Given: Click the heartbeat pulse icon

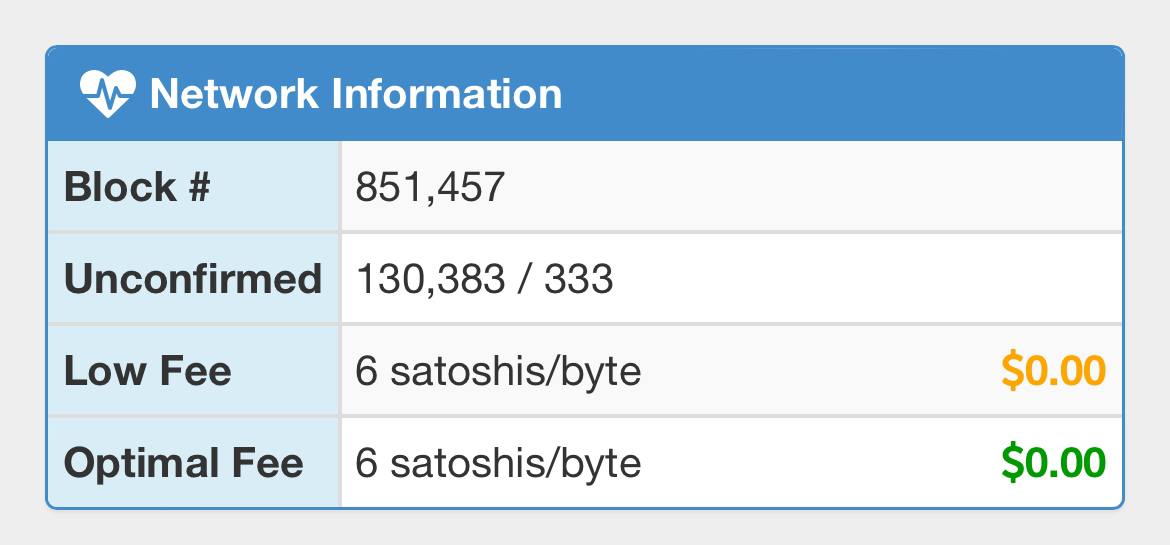Looking at the screenshot, I should point(108,93).
